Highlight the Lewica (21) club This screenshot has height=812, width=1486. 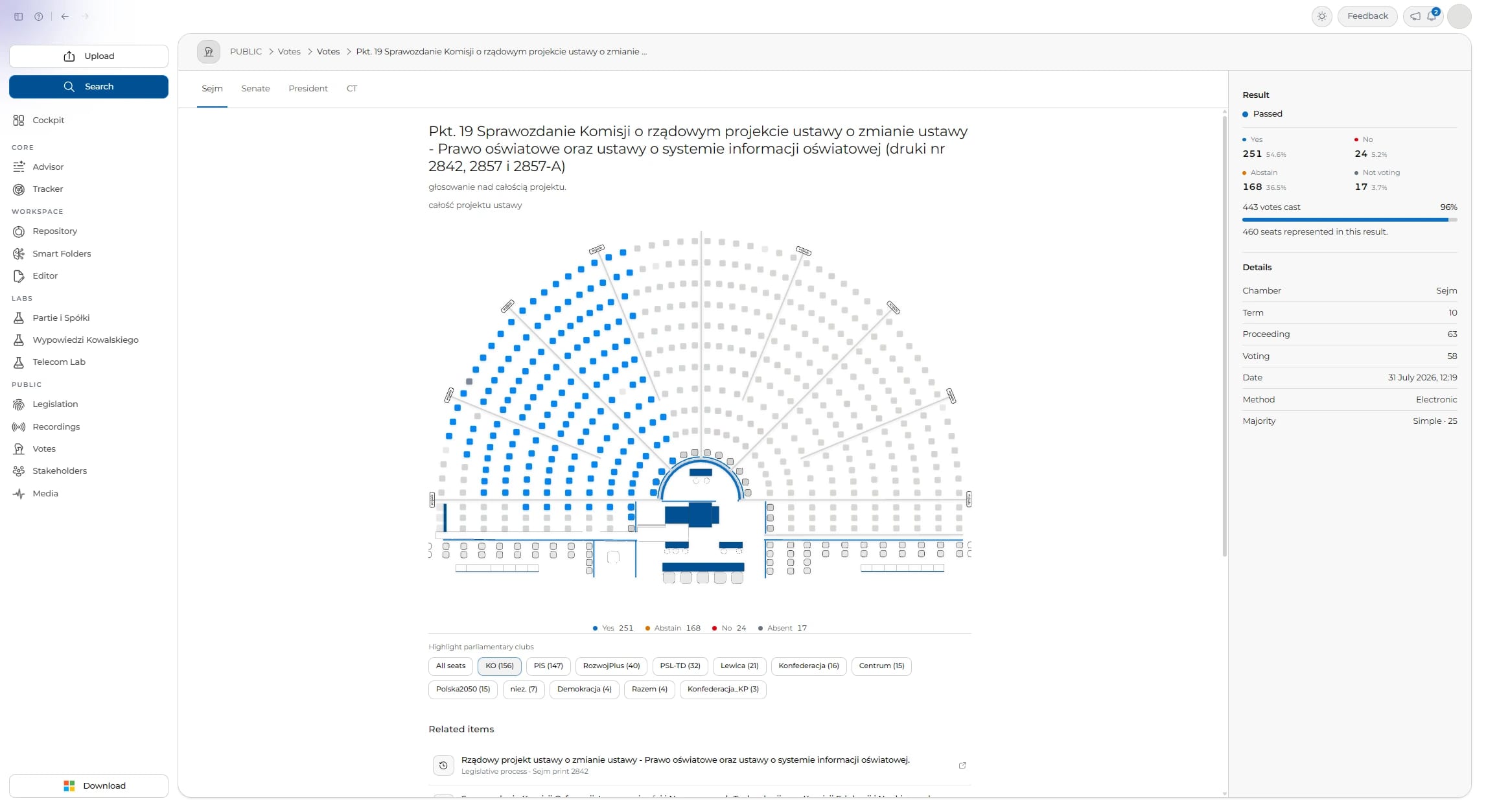(739, 666)
